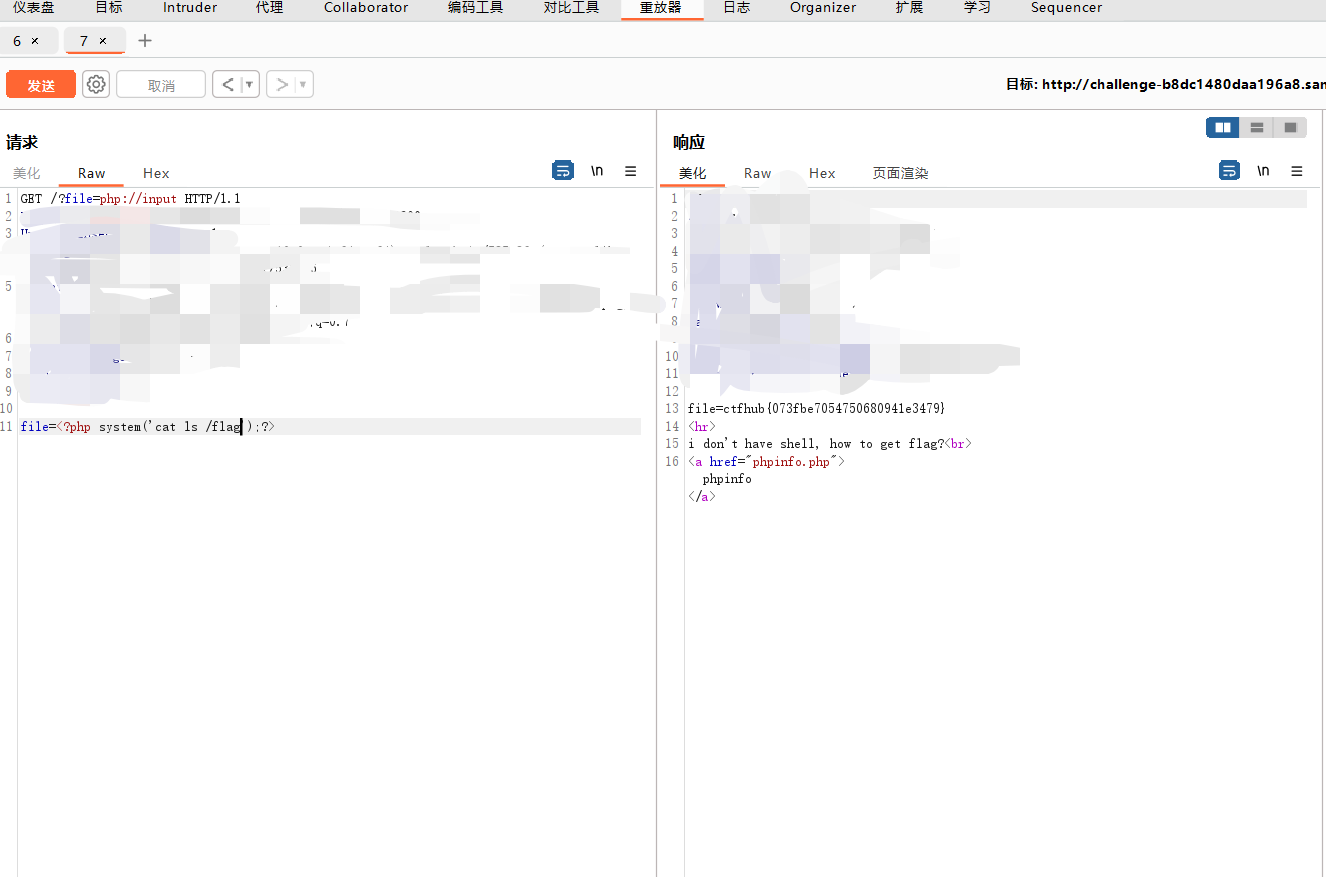Click the 目标 target URL label
The height and width of the screenshot is (877, 1326).
coord(1165,85)
